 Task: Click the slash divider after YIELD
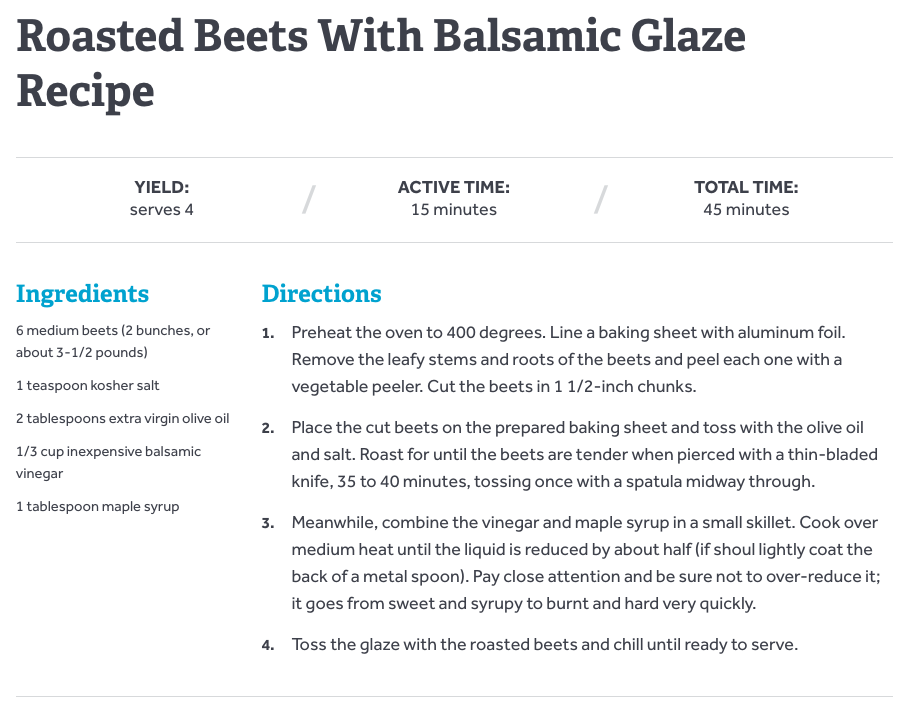click(309, 199)
